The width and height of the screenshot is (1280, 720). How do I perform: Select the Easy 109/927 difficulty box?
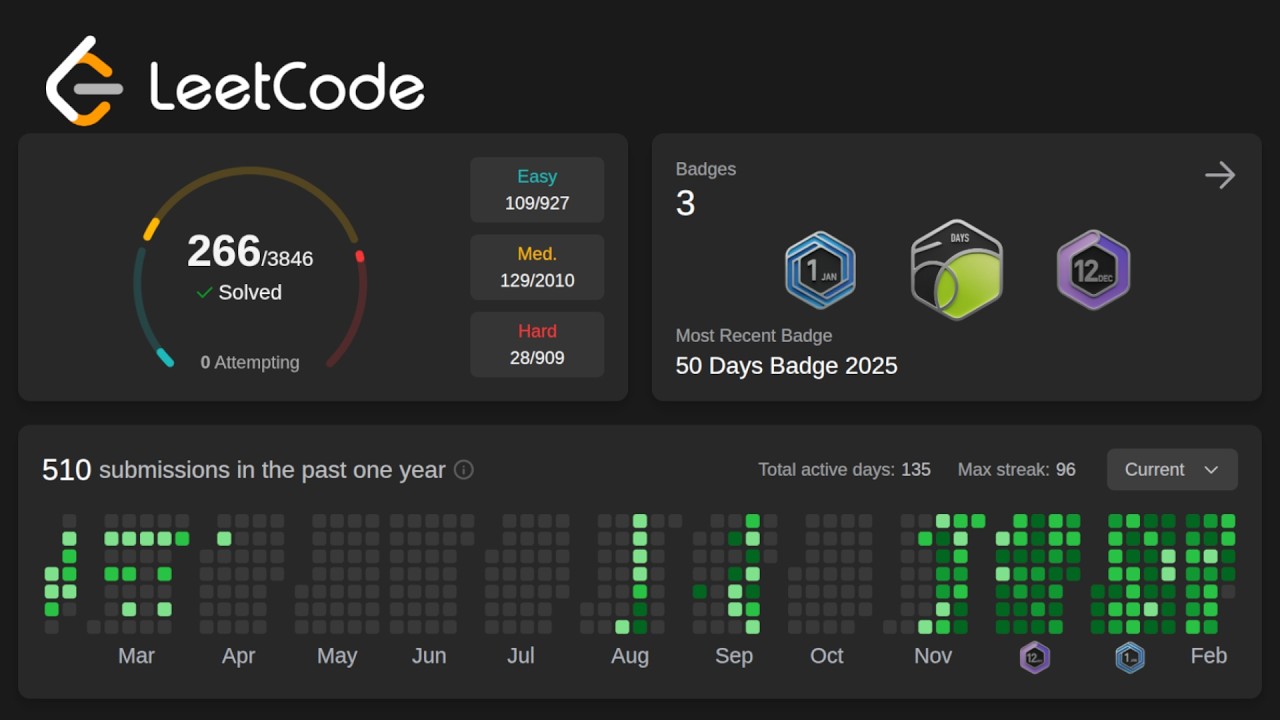pos(537,190)
